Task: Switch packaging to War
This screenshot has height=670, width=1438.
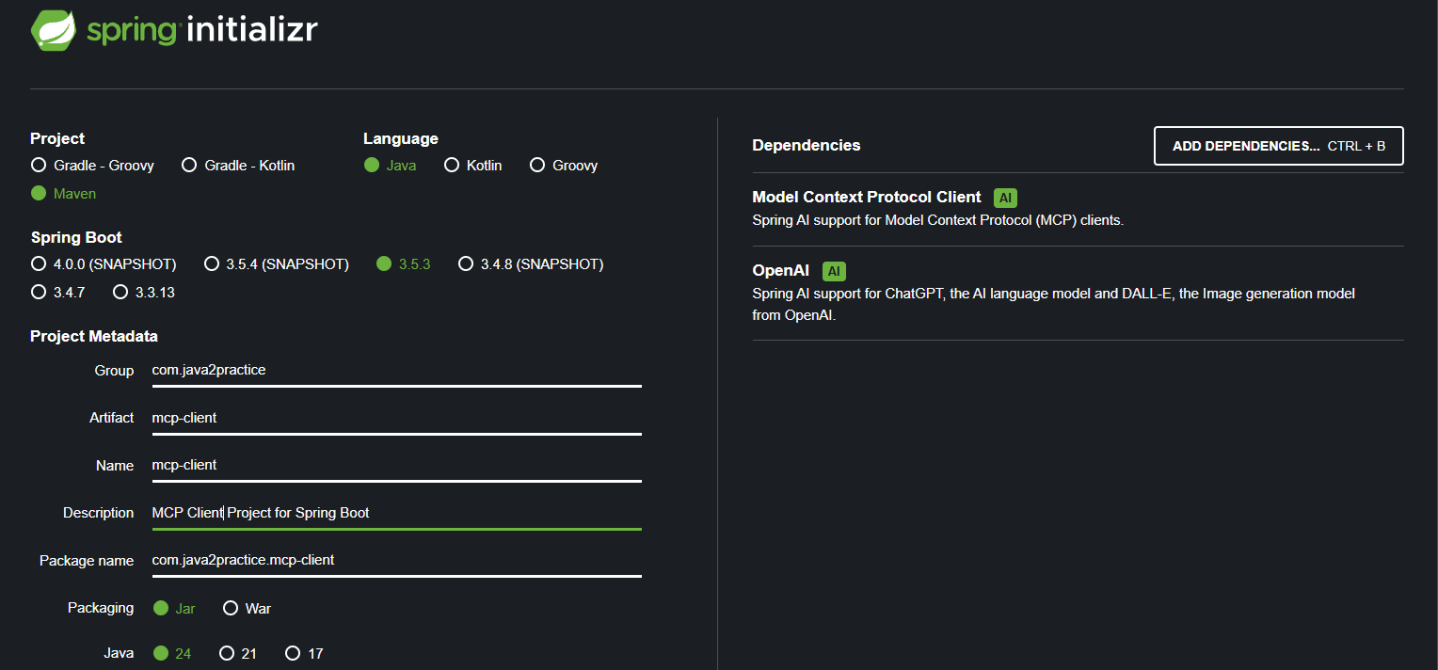Action: tap(231, 608)
